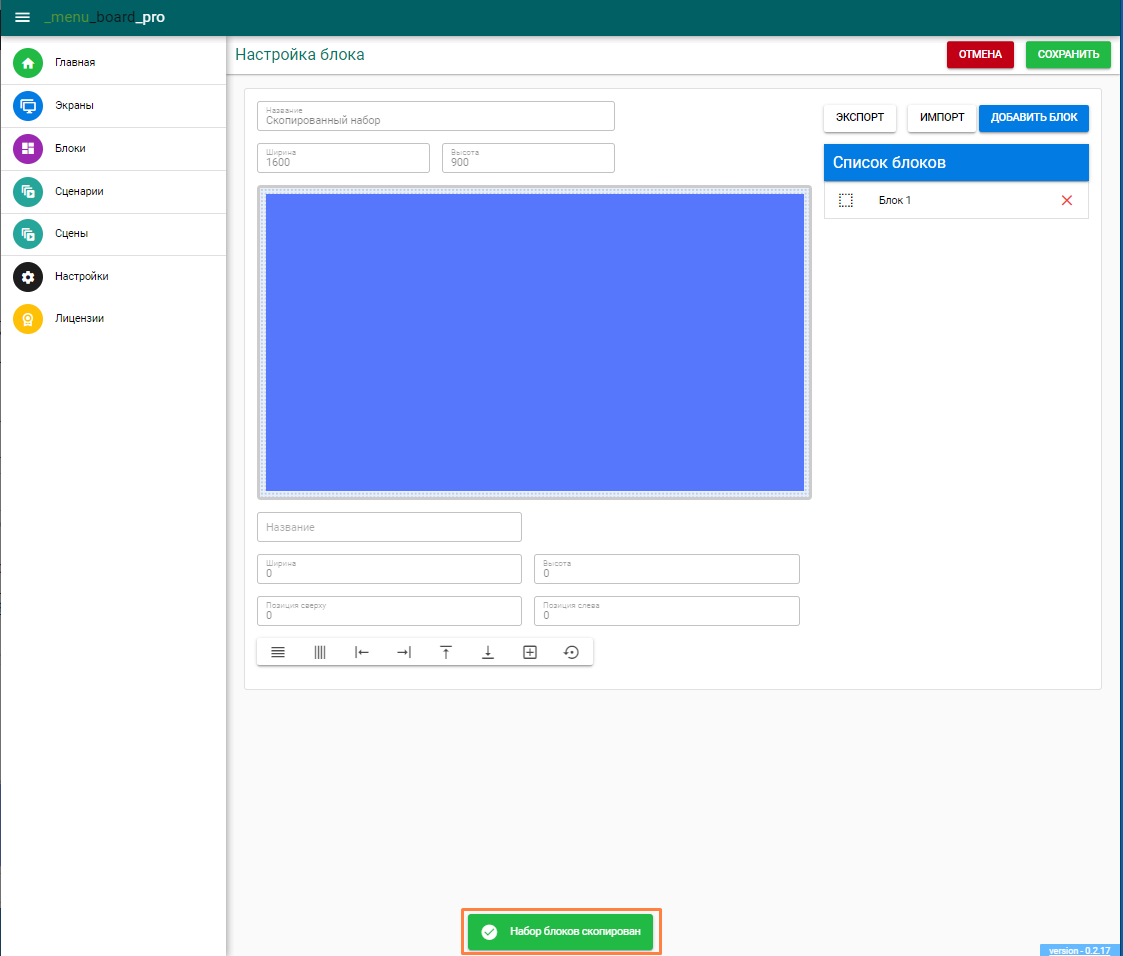Delete Блок 1 with red X
Viewport: 1123px width, 956px height.
(1066, 200)
